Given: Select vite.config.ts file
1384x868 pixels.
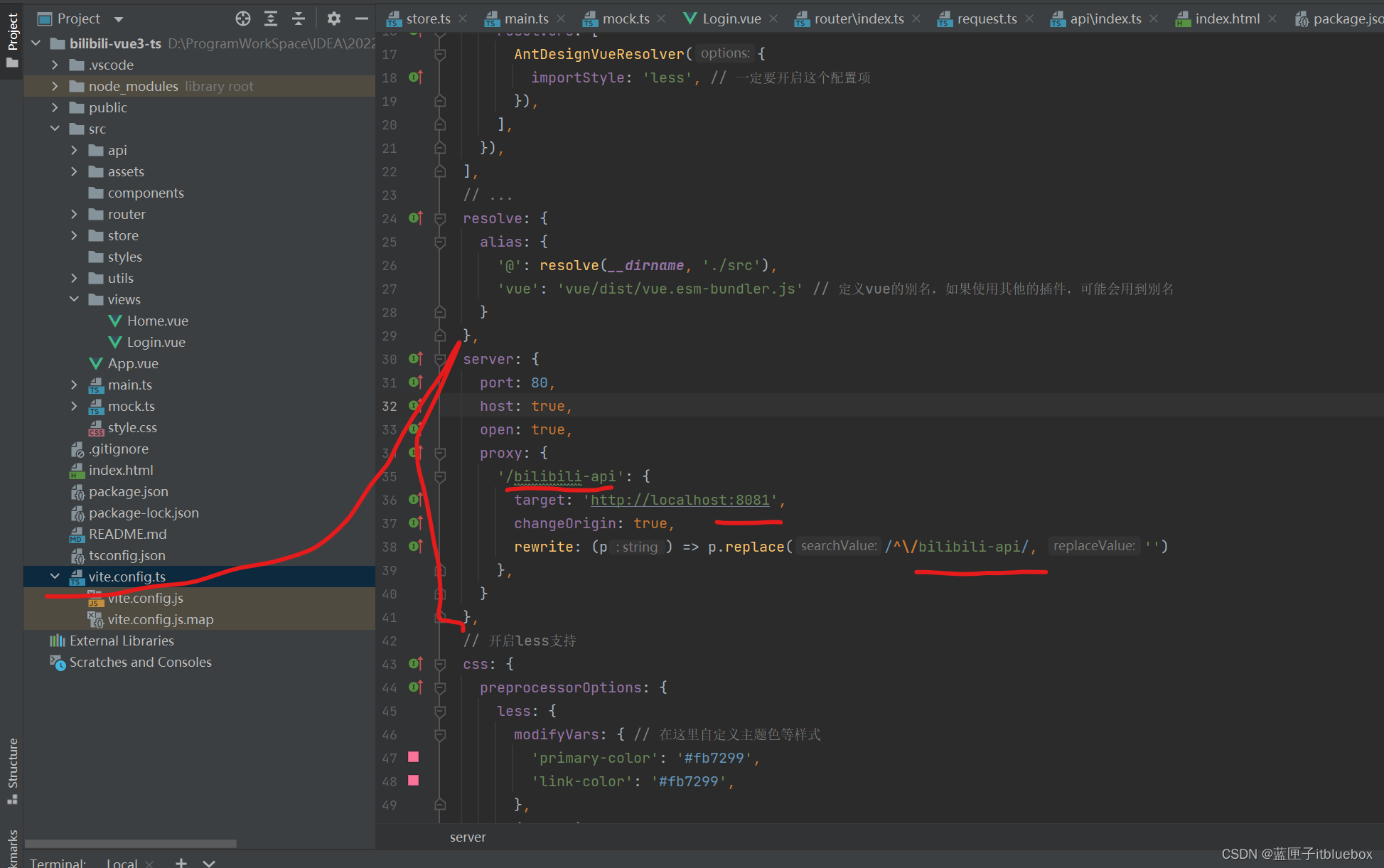Looking at the screenshot, I should point(128,576).
